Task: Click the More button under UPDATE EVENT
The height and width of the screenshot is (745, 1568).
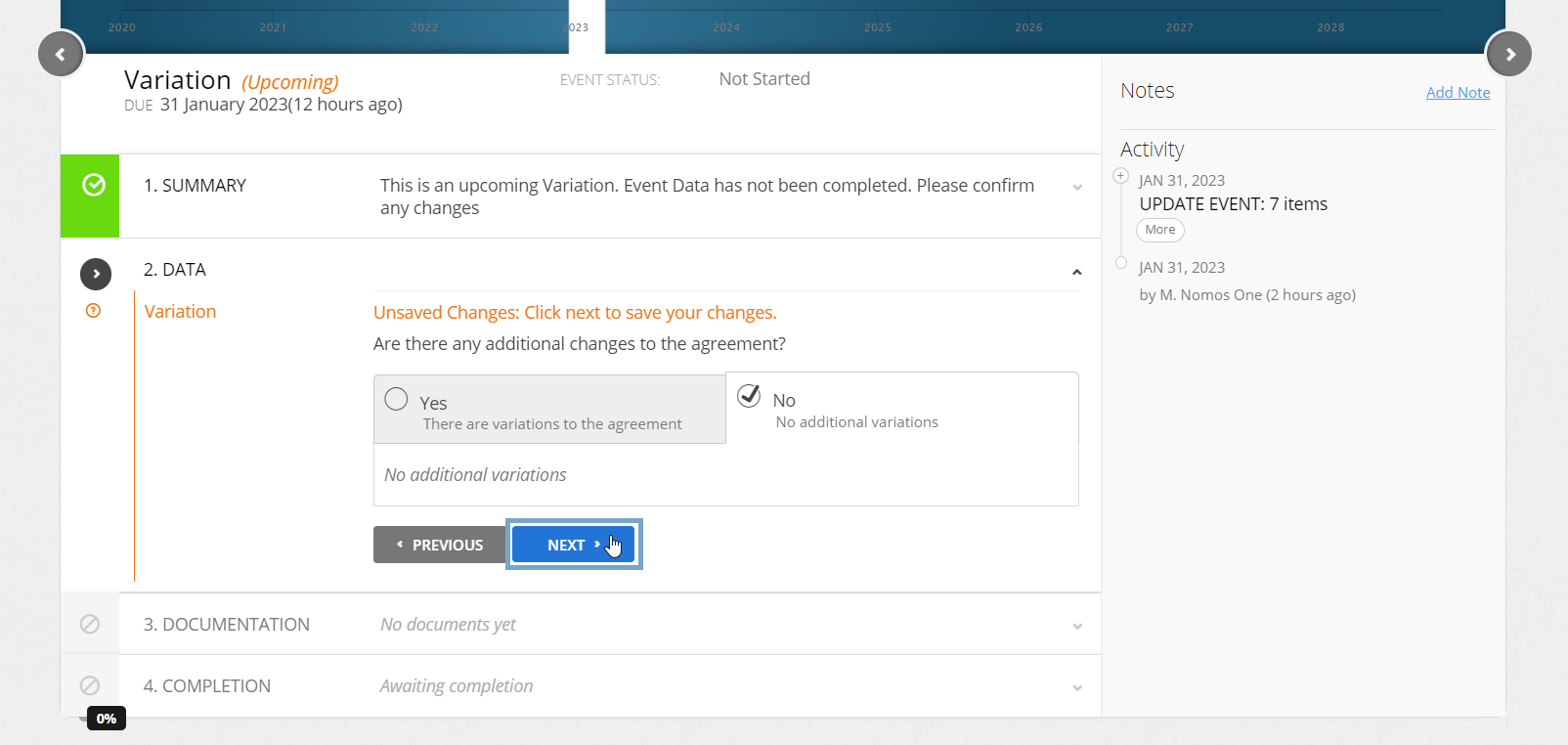Action: [x=1160, y=230]
